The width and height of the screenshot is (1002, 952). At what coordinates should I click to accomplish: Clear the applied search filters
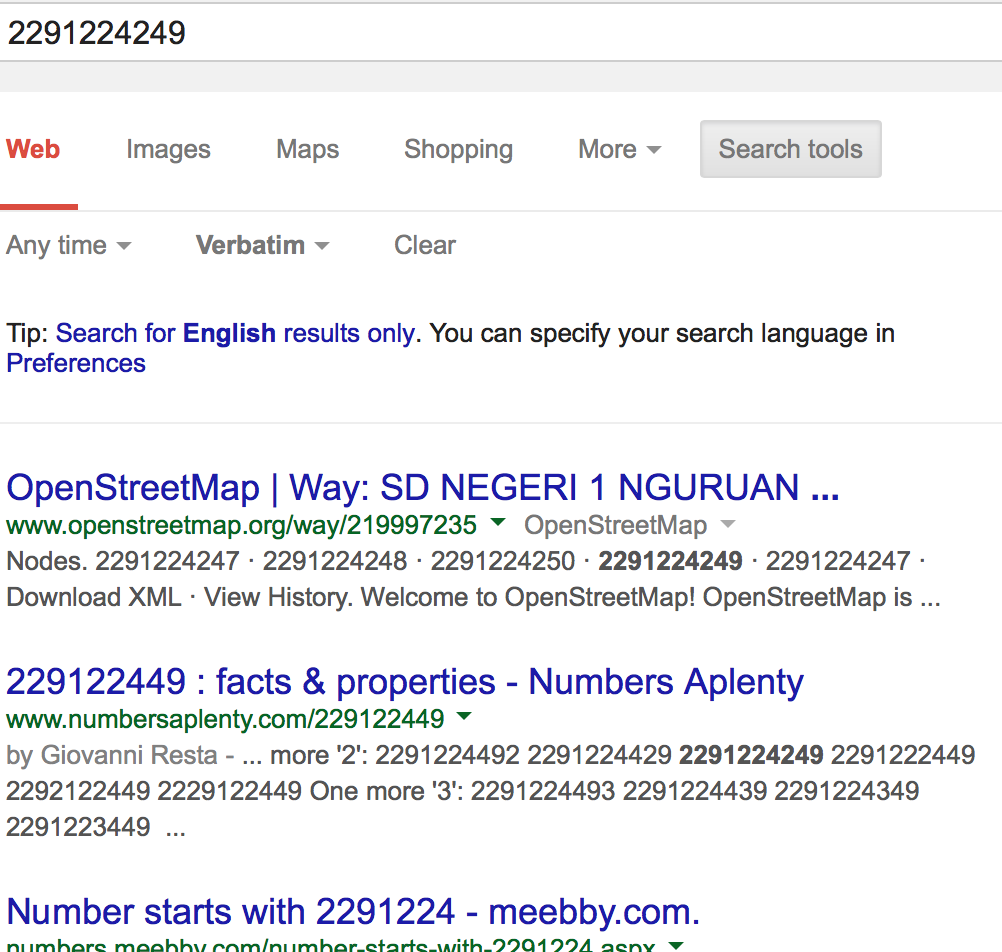point(425,245)
